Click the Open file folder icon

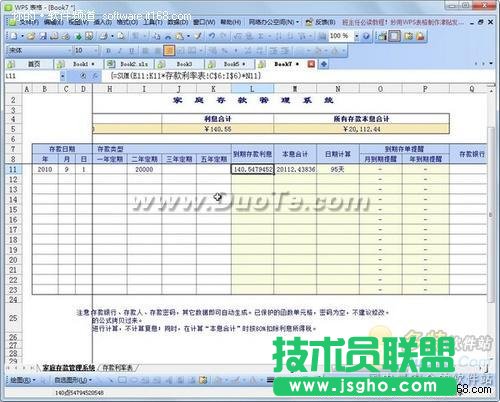point(31,36)
